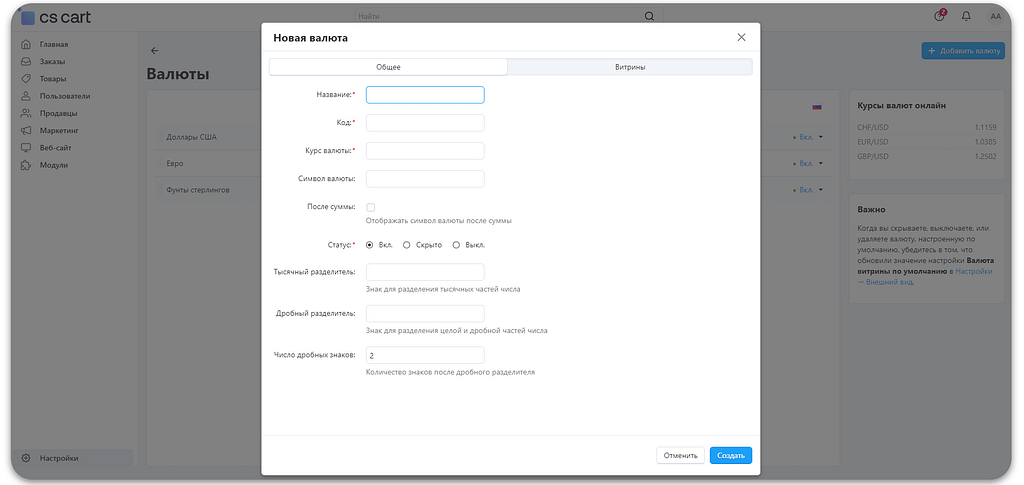Image resolution: width=1024 pixels, height=485 pixels.
Task: Switch to the Общее tab
Action: [388, 67]
